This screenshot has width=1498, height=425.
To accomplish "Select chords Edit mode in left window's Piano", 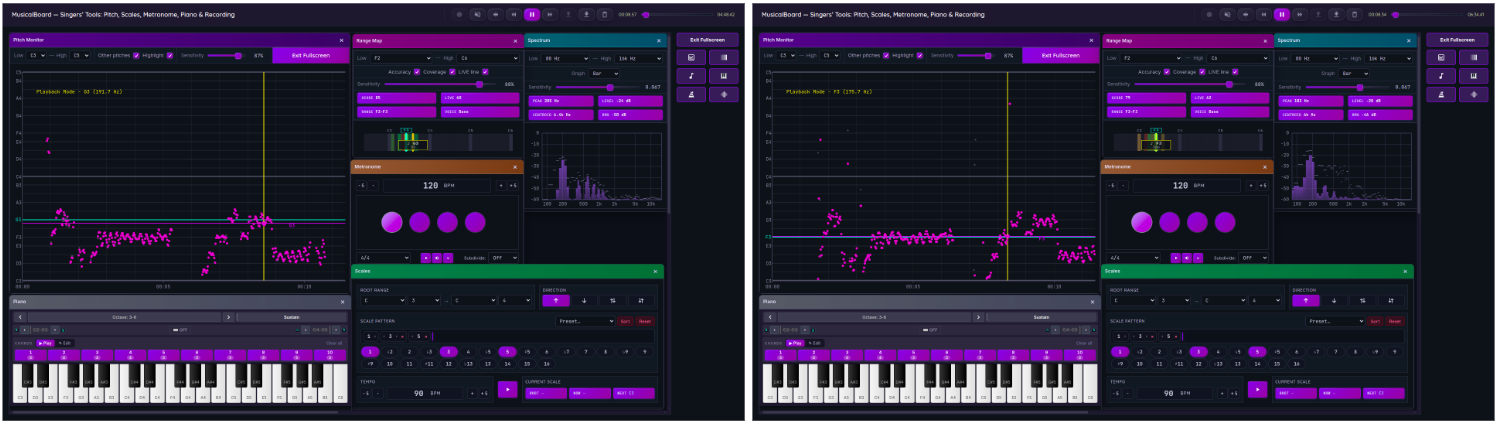I will pyautogui.click(x=65, y=343).
